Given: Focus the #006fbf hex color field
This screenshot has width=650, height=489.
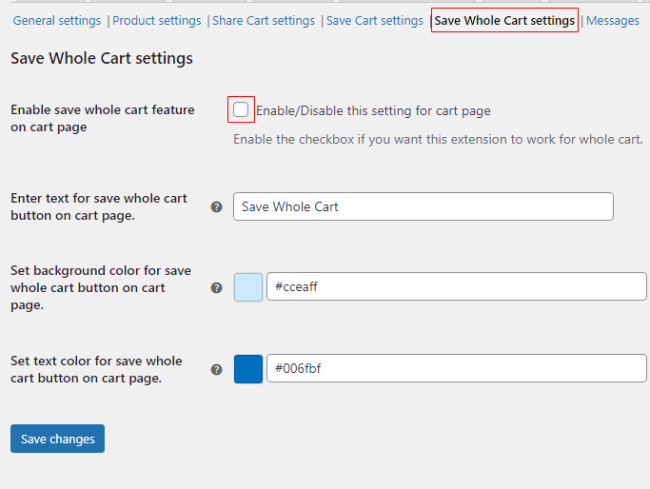Looking at the screenshot, I should click(456, 369).
